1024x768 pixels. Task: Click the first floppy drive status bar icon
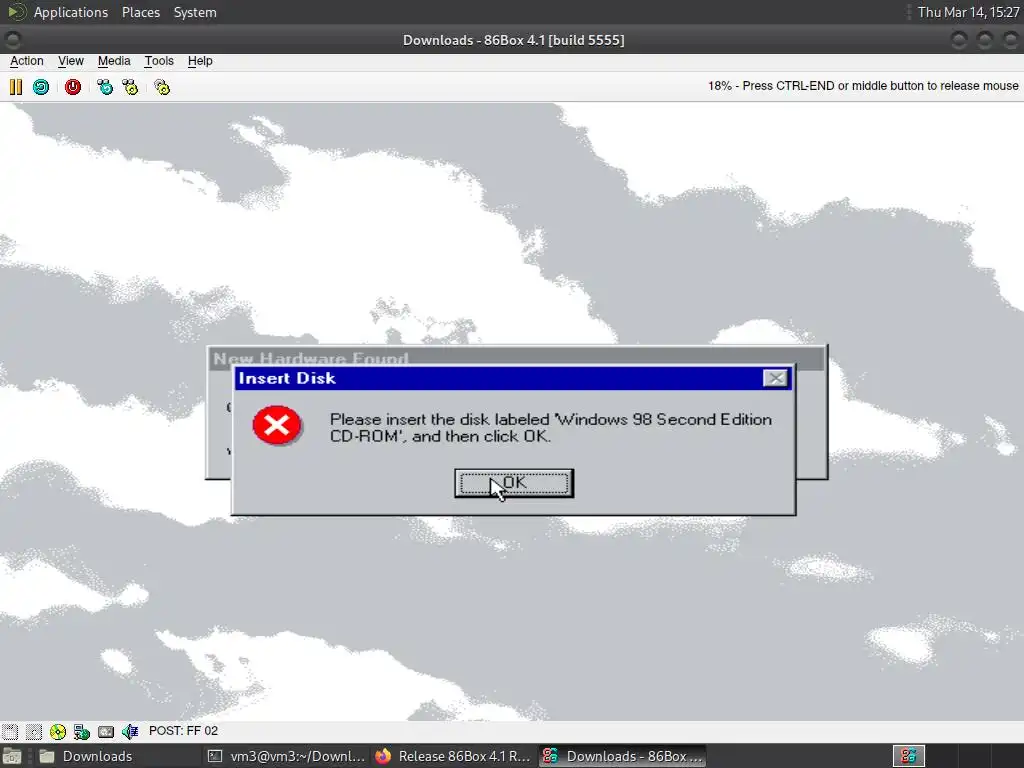[10, 731]
